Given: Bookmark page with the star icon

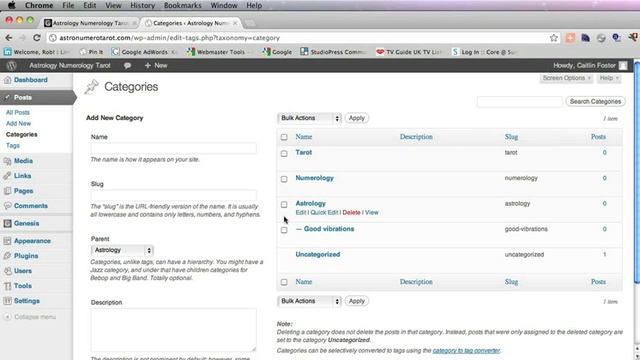Looking at the screenshot, I should [x=553, y=38].
